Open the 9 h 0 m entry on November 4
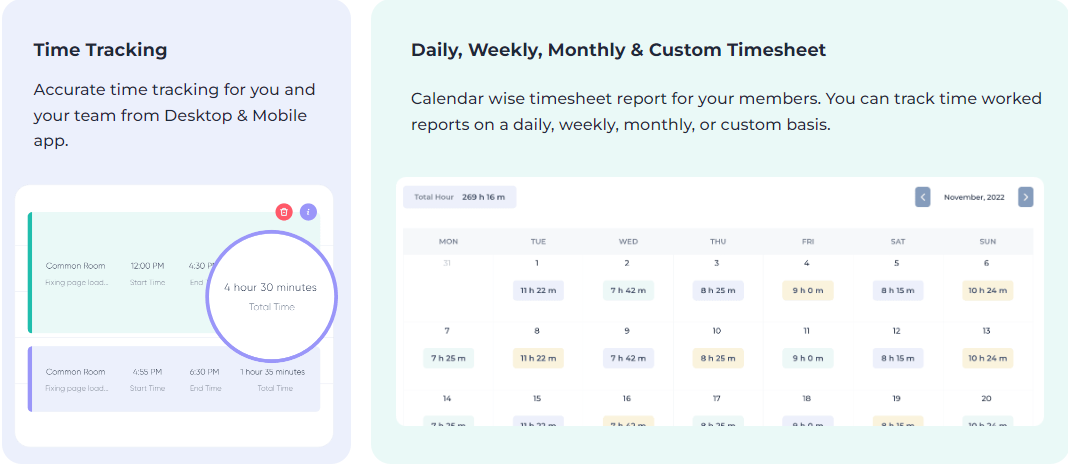The width and height of the screenshot is (1068, 464). [x=807, y=290]
